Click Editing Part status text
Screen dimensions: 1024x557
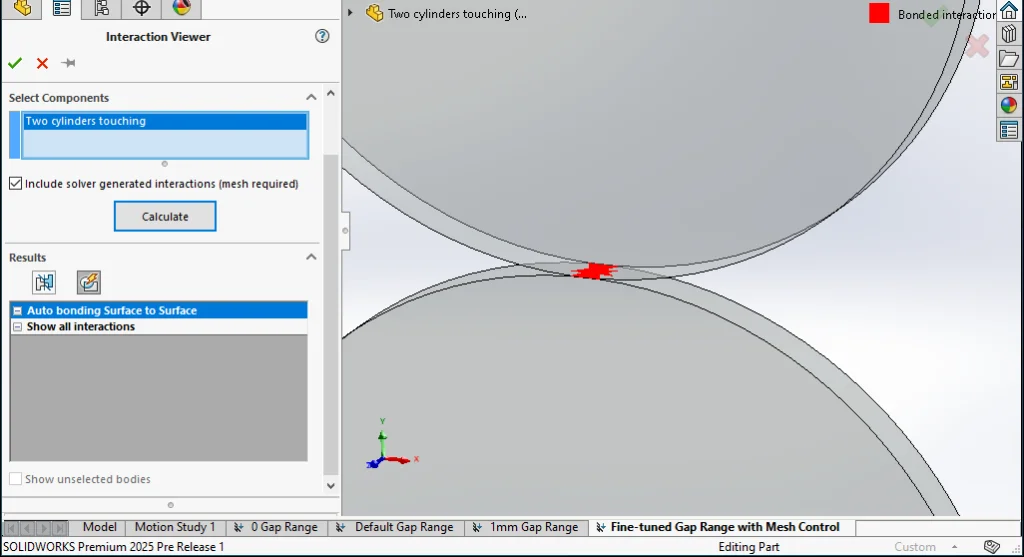tap(748, 547)
